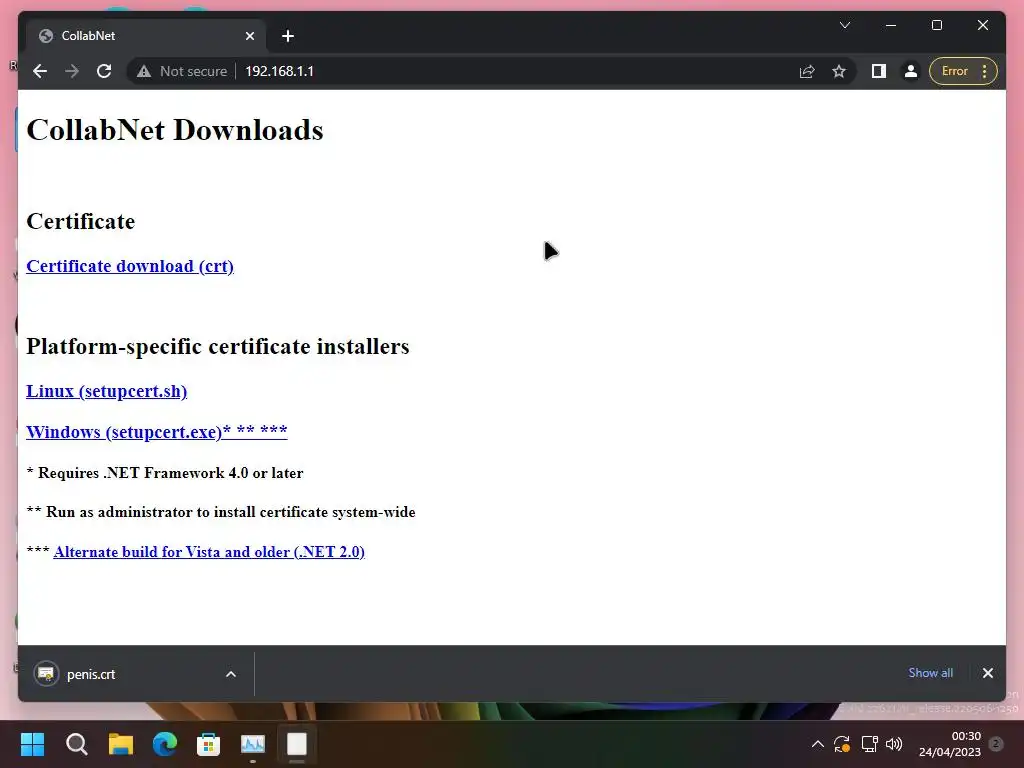Open Alternate build for Vista and older link
1024x768 pixels.
[x=209, y=552]
